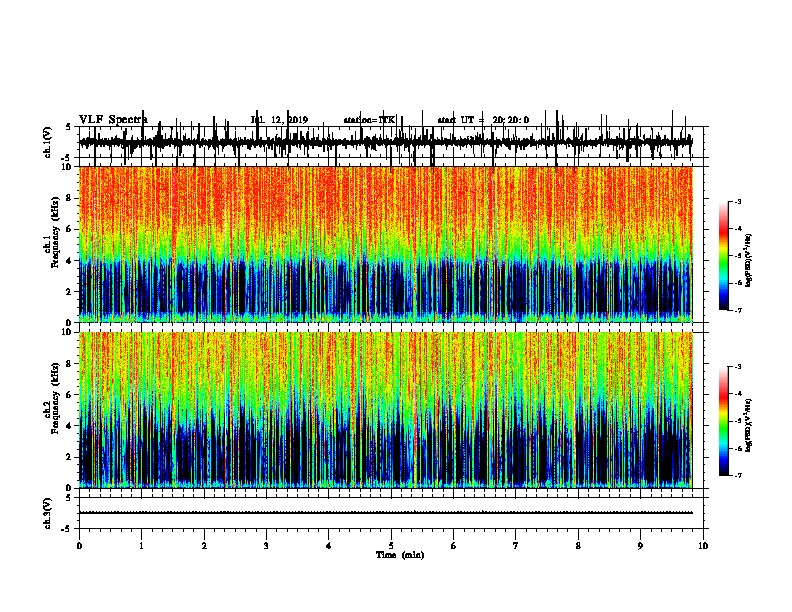Screen dimensions: 792x612
Task: Click the -5 V tick on ch.1(V) axis
Action: coord(67,158)
